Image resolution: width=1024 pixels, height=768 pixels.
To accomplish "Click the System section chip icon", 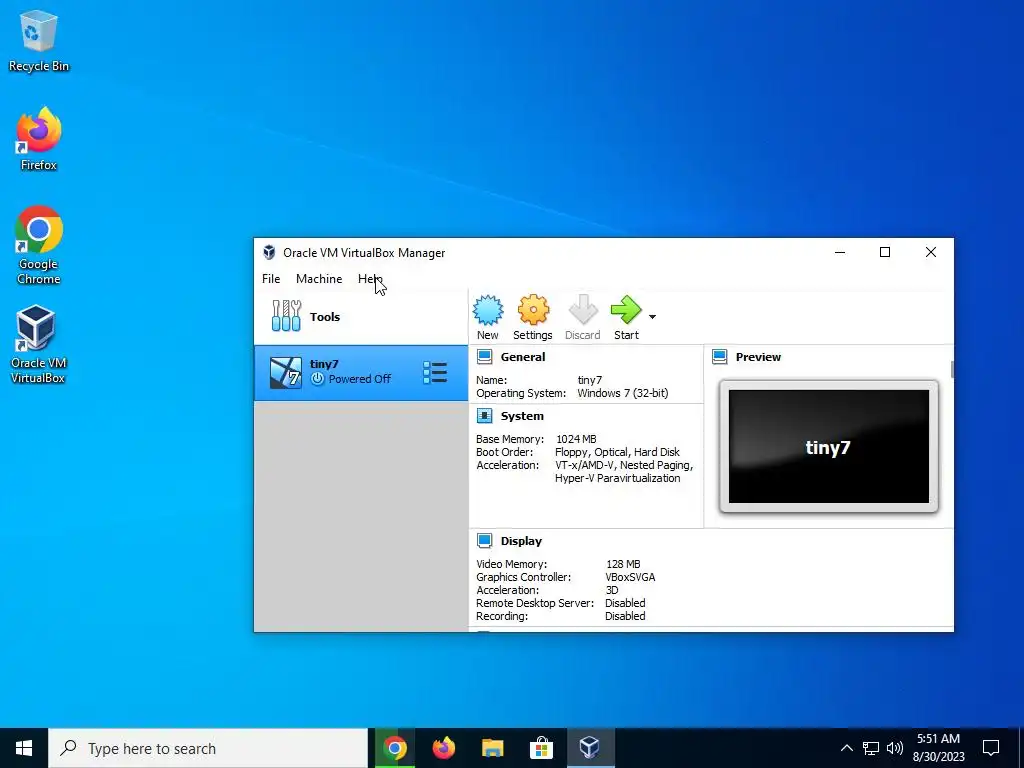I will pos(485,416).
